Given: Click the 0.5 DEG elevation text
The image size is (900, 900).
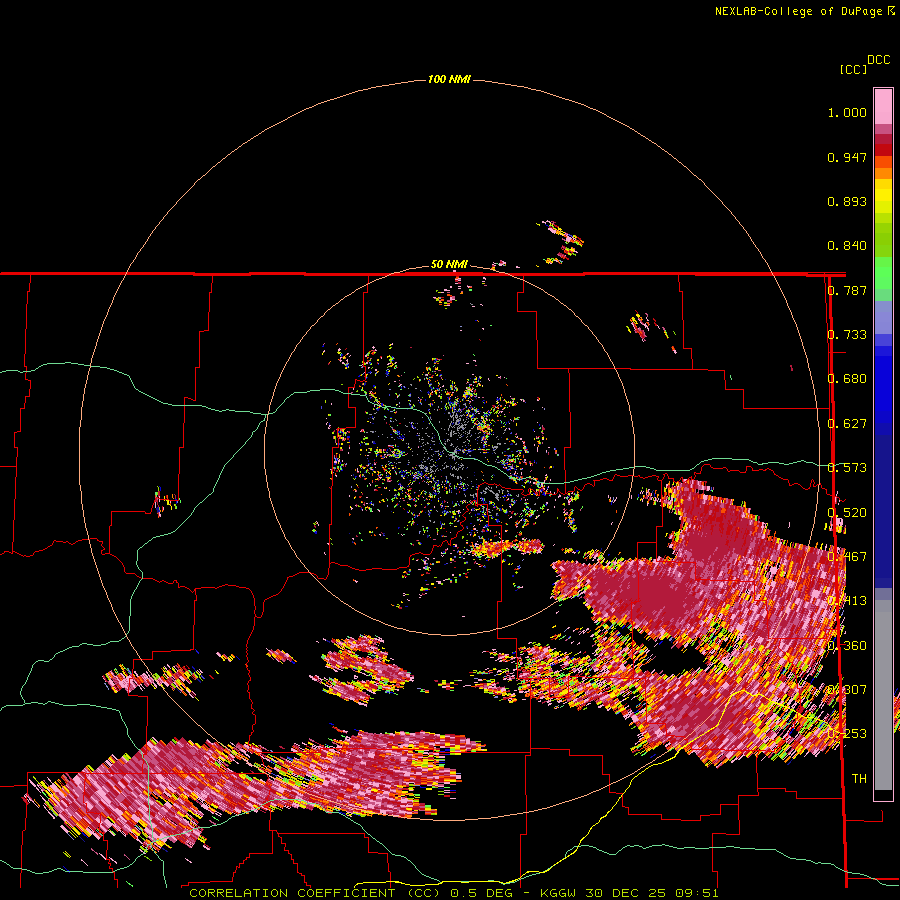Looking at the screenshot, I should point(481,893).
